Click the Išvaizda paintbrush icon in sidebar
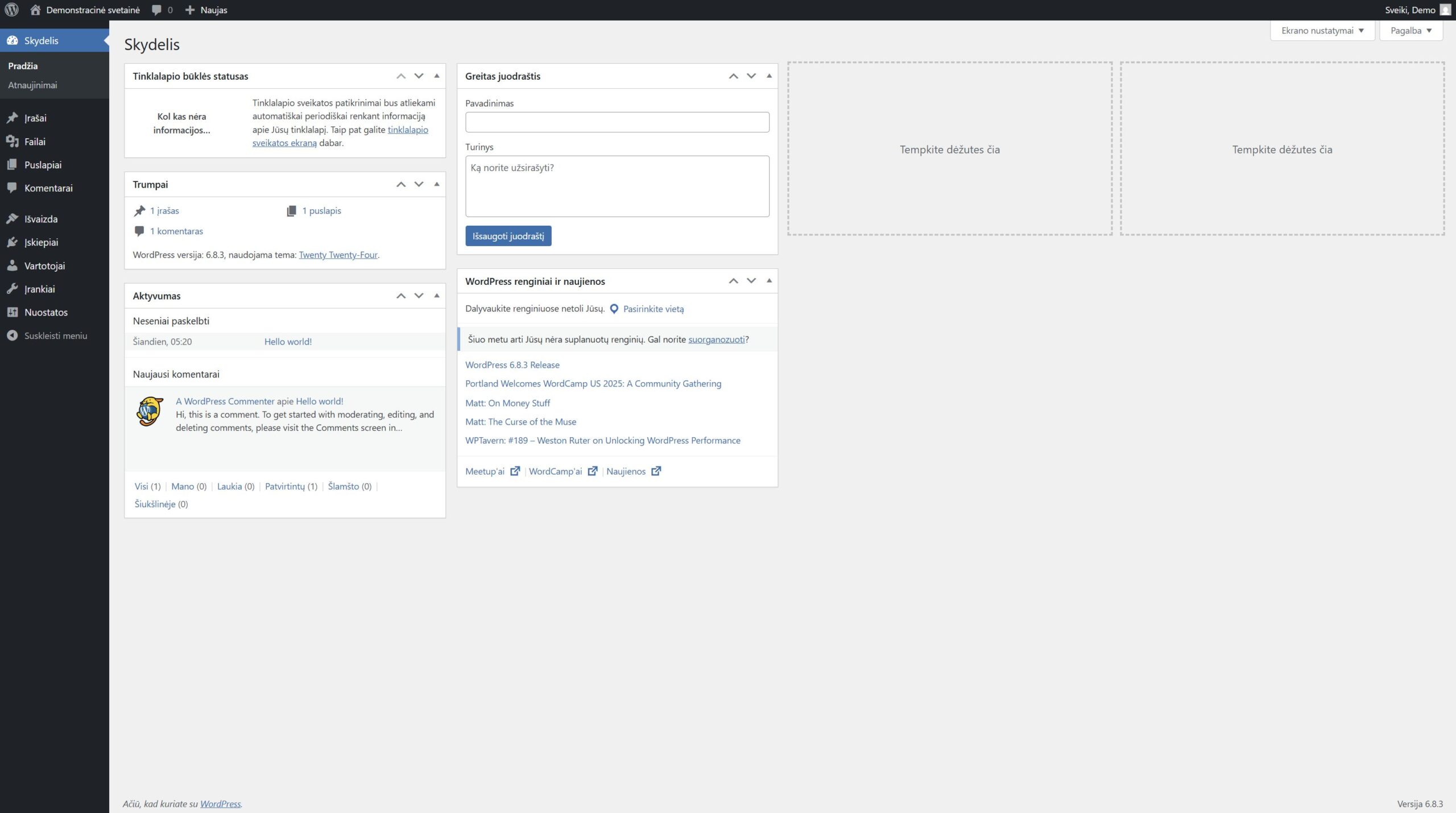Image resolution: width=1456 pixels, height=813 pixels. (x=12, y=219)
